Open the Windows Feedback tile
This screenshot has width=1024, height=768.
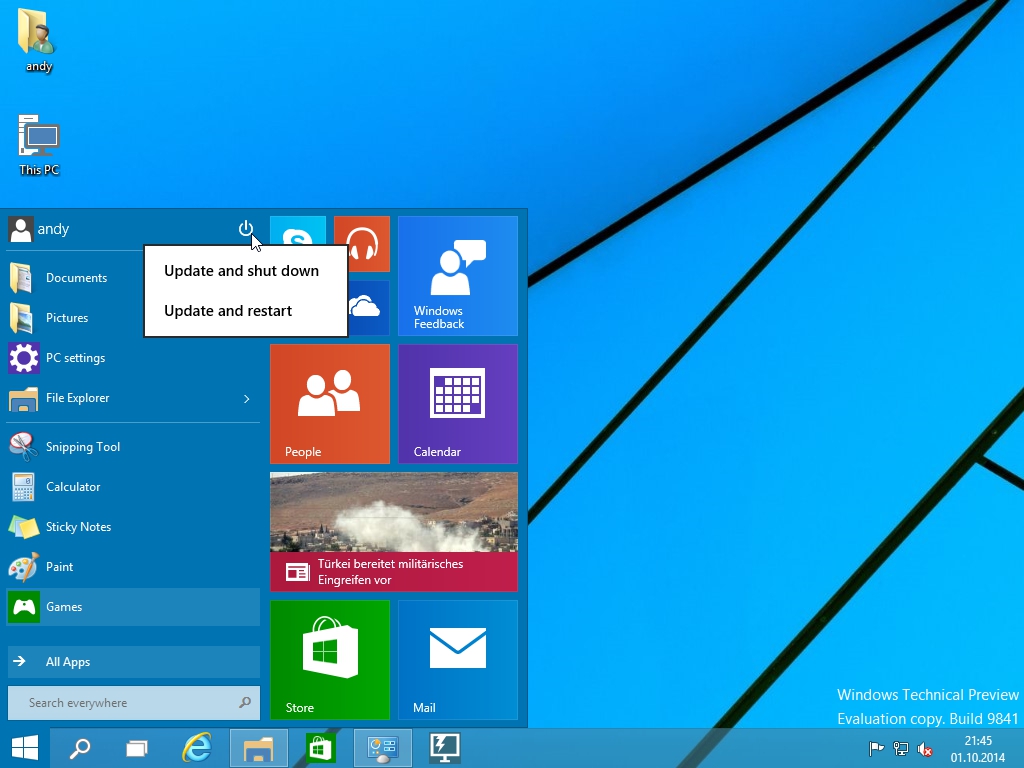[x=458, y=276]
